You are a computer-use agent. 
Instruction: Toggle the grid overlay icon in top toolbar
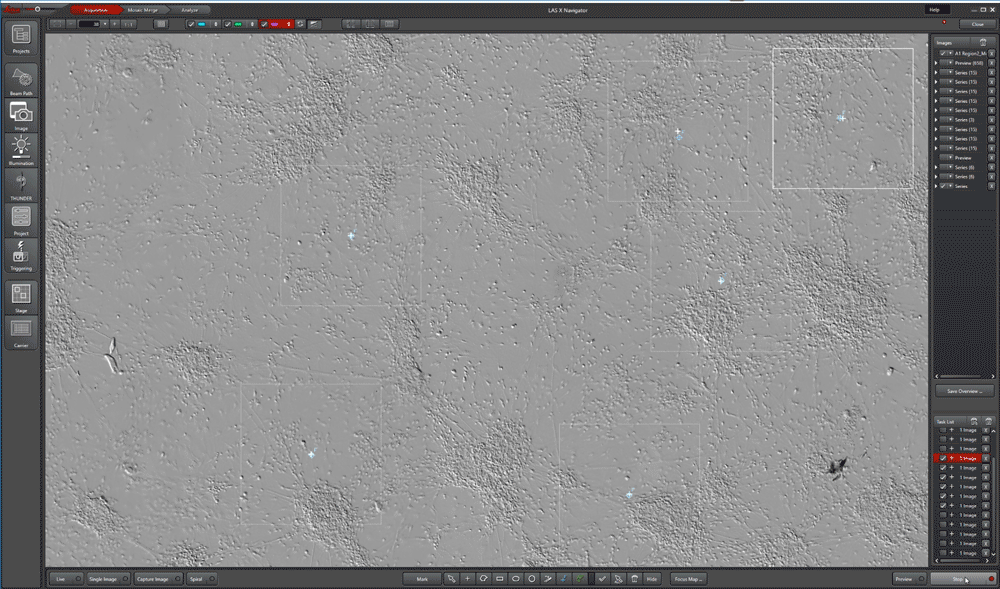161,24
